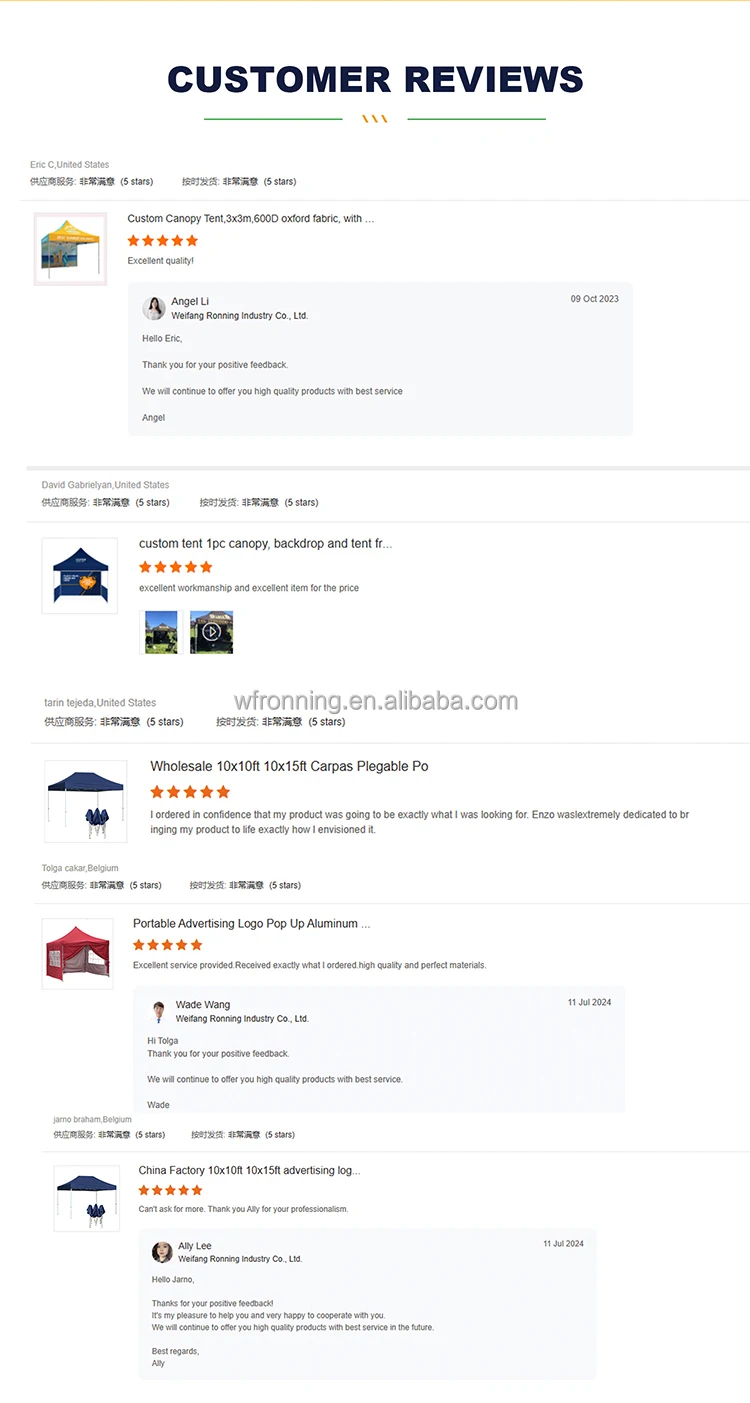
Task: Open the red pop up tent thumbnail
Action: (77, 954)
